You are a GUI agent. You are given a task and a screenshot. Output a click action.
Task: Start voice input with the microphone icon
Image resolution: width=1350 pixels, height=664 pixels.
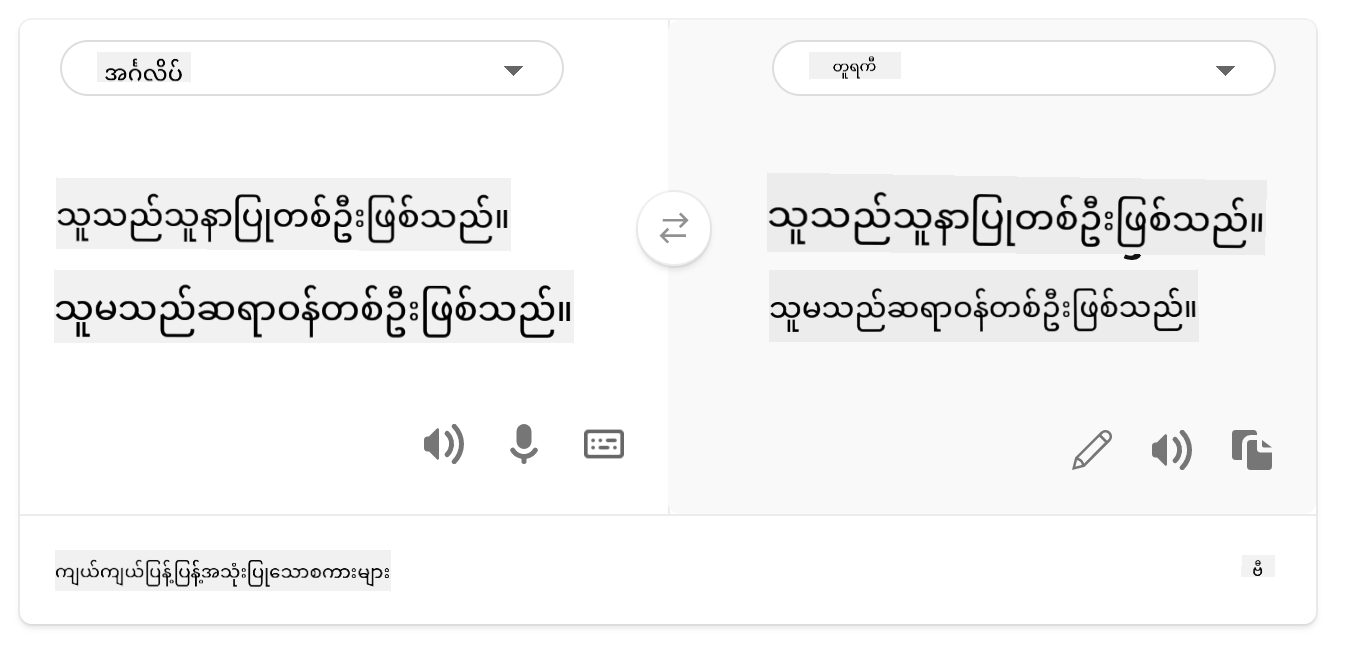coord(524,444)
